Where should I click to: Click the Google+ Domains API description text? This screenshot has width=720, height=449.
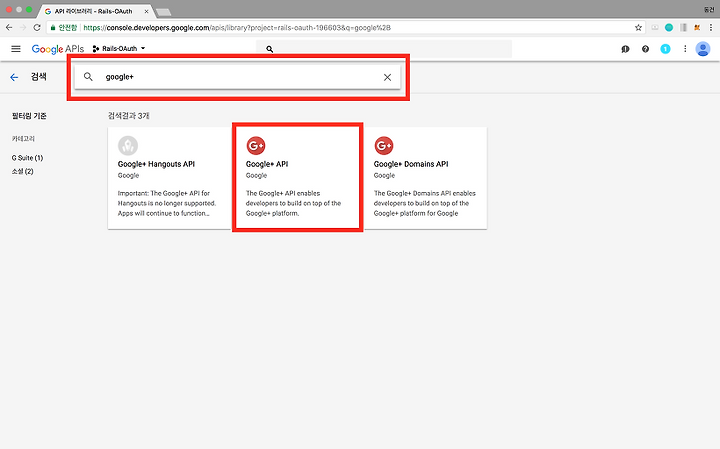tap(425, 203)
